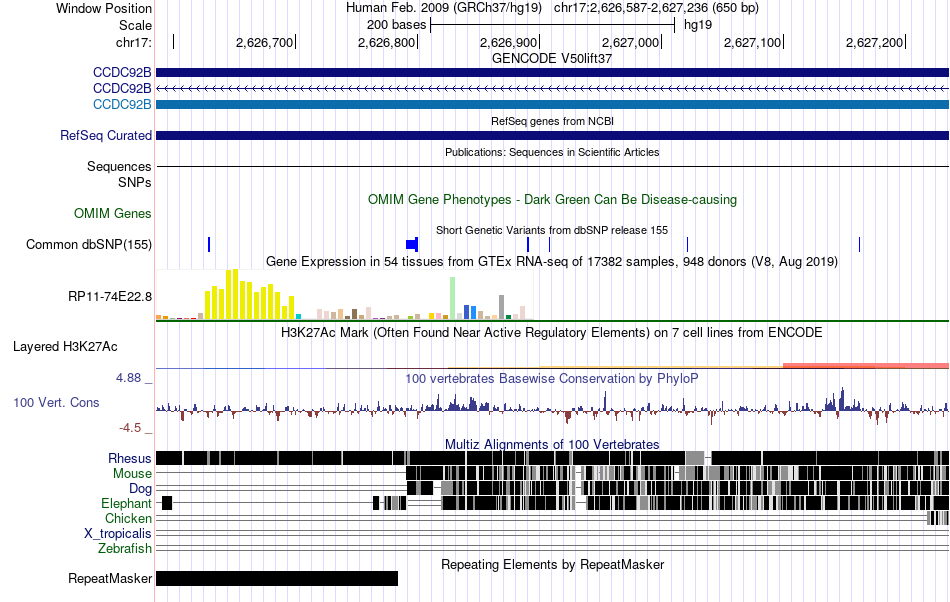Image resolution: width=950 pixels, height=602 pixels.
Task: Click the Window Position label
Action: (104, 8)
